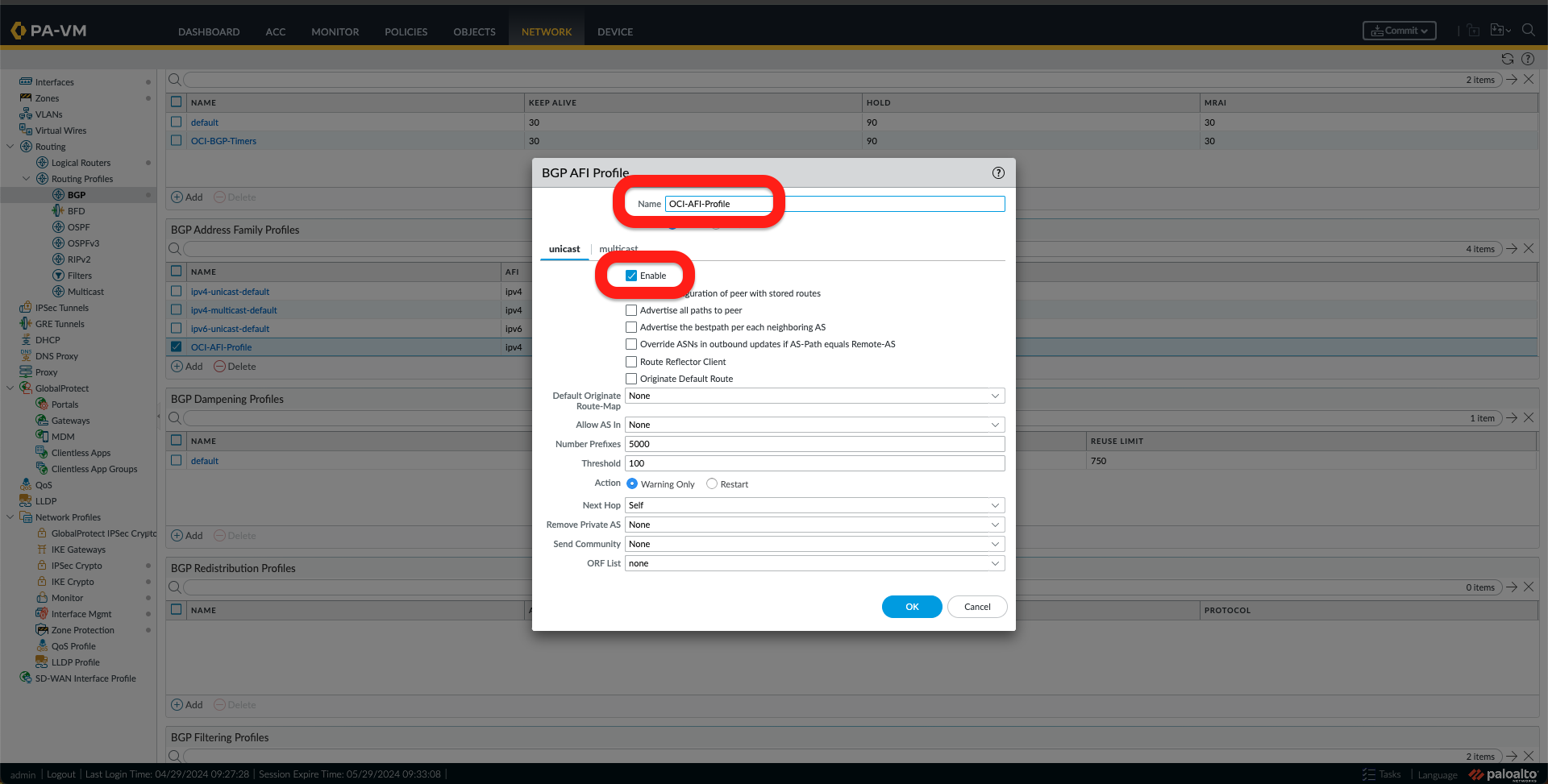The height and width of the screenshot is (784, 1548).
Task: Open the POLICIES menu tab
Action: point(406,32)
